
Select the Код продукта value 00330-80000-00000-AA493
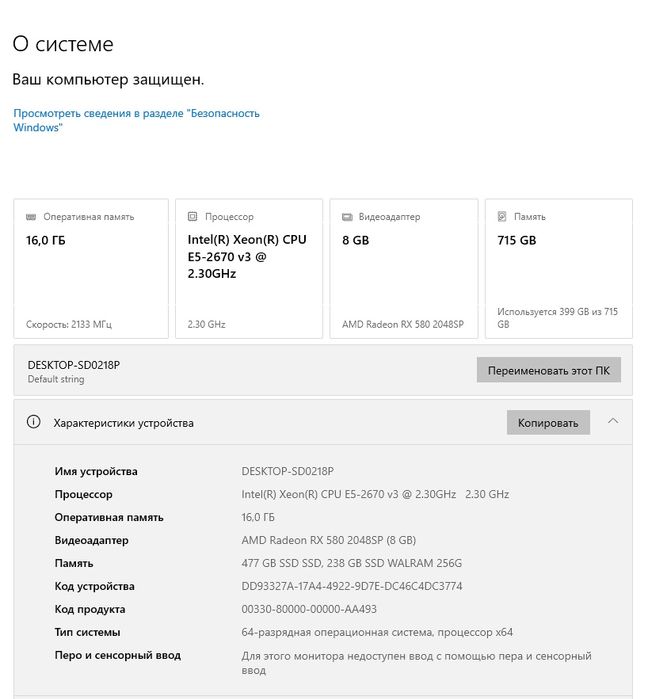309,610
